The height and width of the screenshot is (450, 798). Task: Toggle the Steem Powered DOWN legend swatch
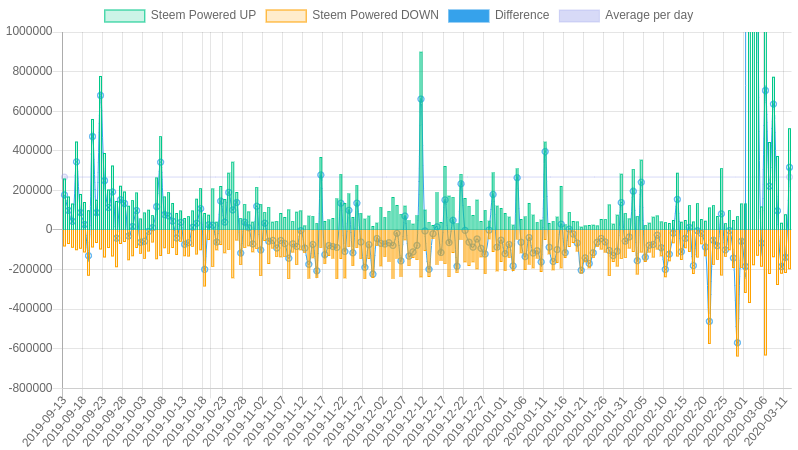coord(286,16)
